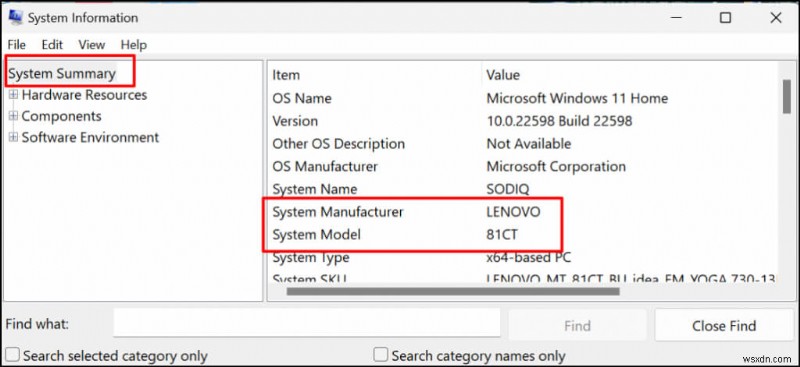Screen dimensions: 800x367
Task: Select the Other OS Description row
Action: (x=523, y=143)
